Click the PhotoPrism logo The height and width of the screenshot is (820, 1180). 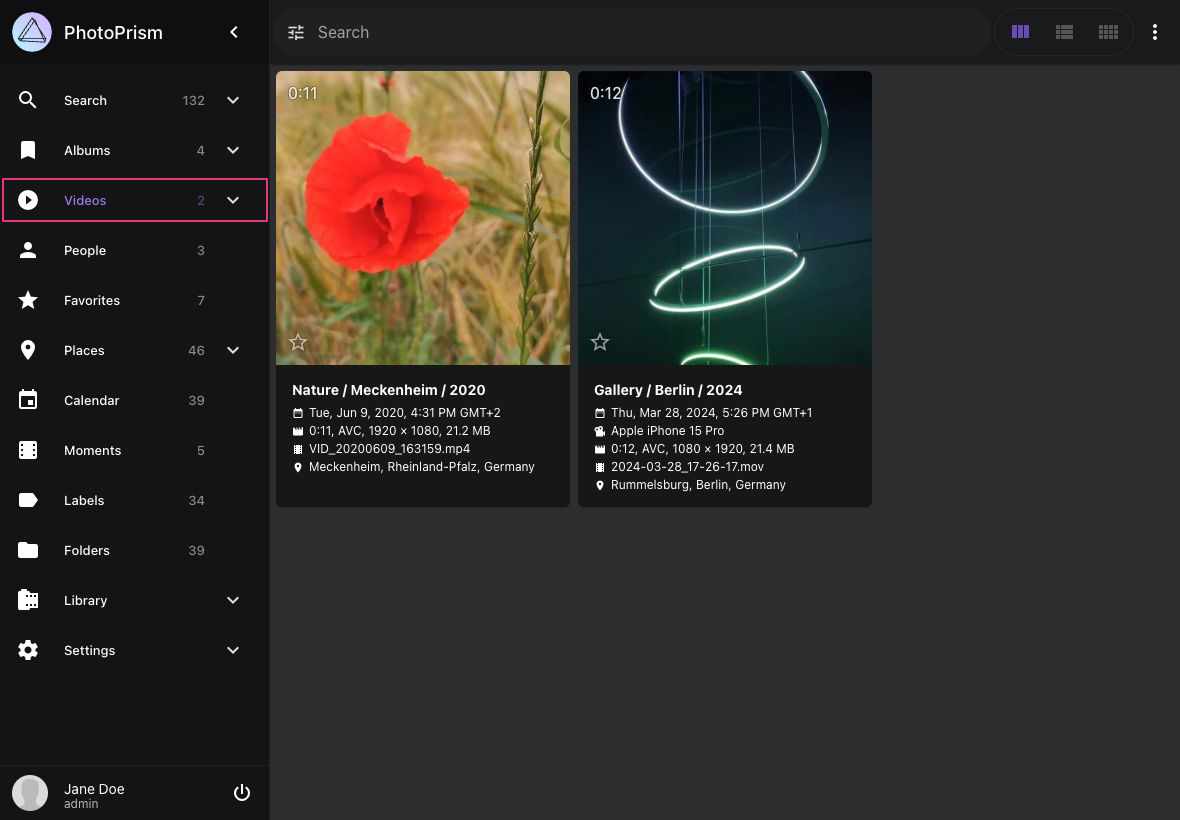coord(31,32)
